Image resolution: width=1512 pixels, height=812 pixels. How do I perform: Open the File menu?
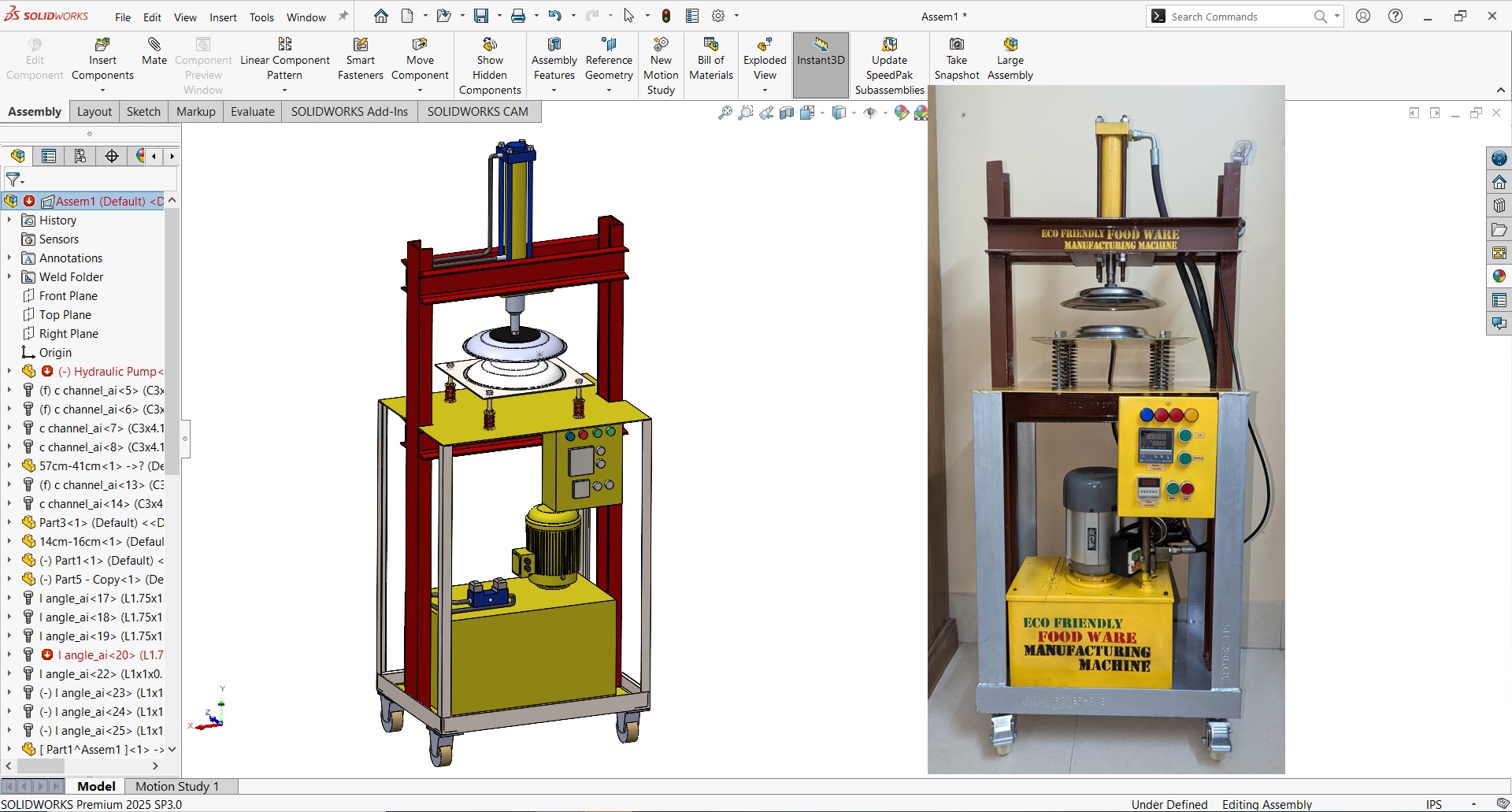tap(123, 17)
